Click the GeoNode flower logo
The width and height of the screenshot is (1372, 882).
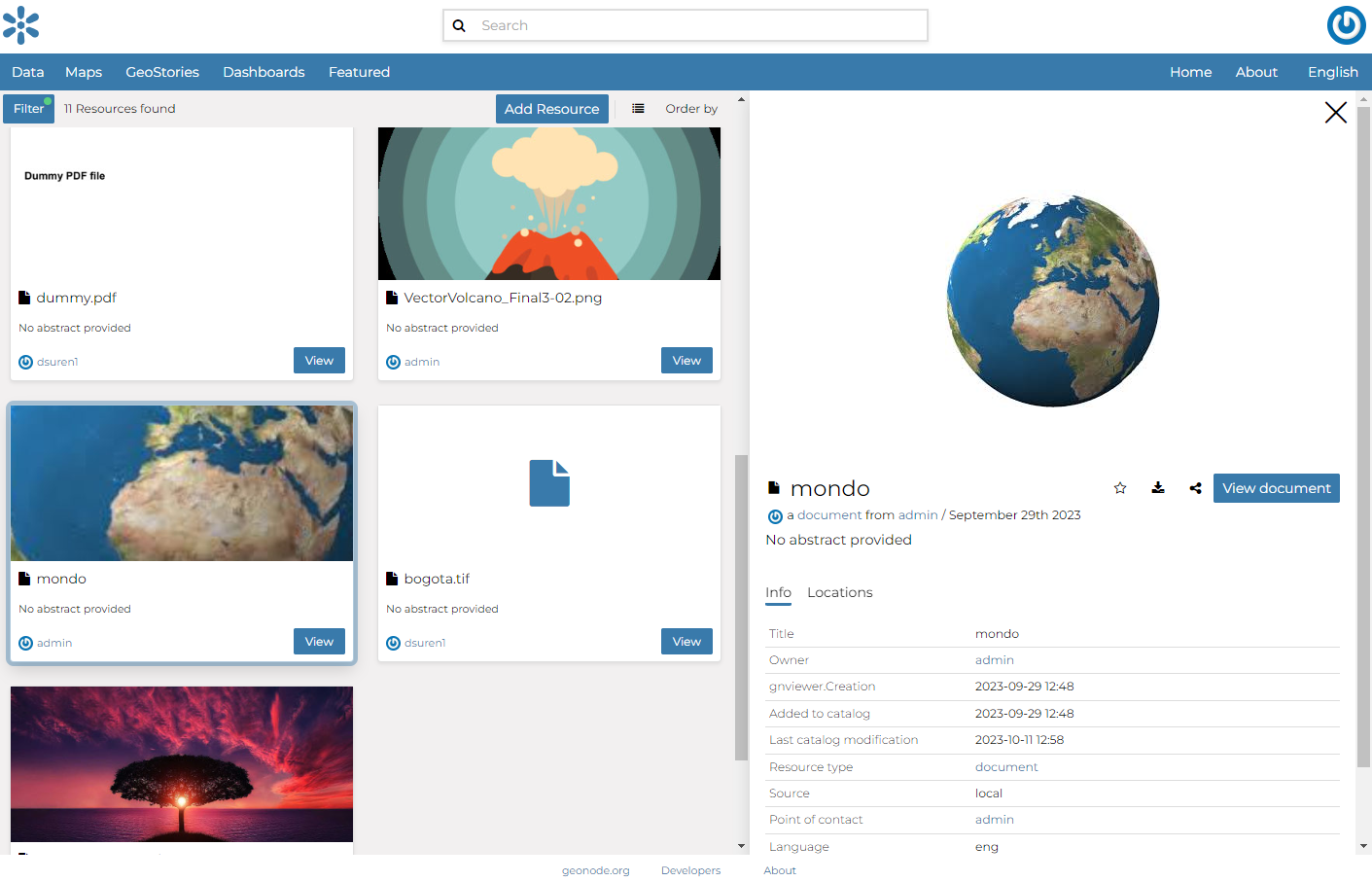click(x=21, y=25)
